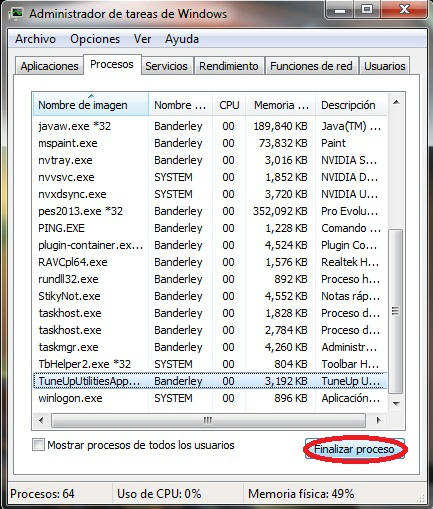Click the horizontal scrollbar thumb

click(208, 420)
